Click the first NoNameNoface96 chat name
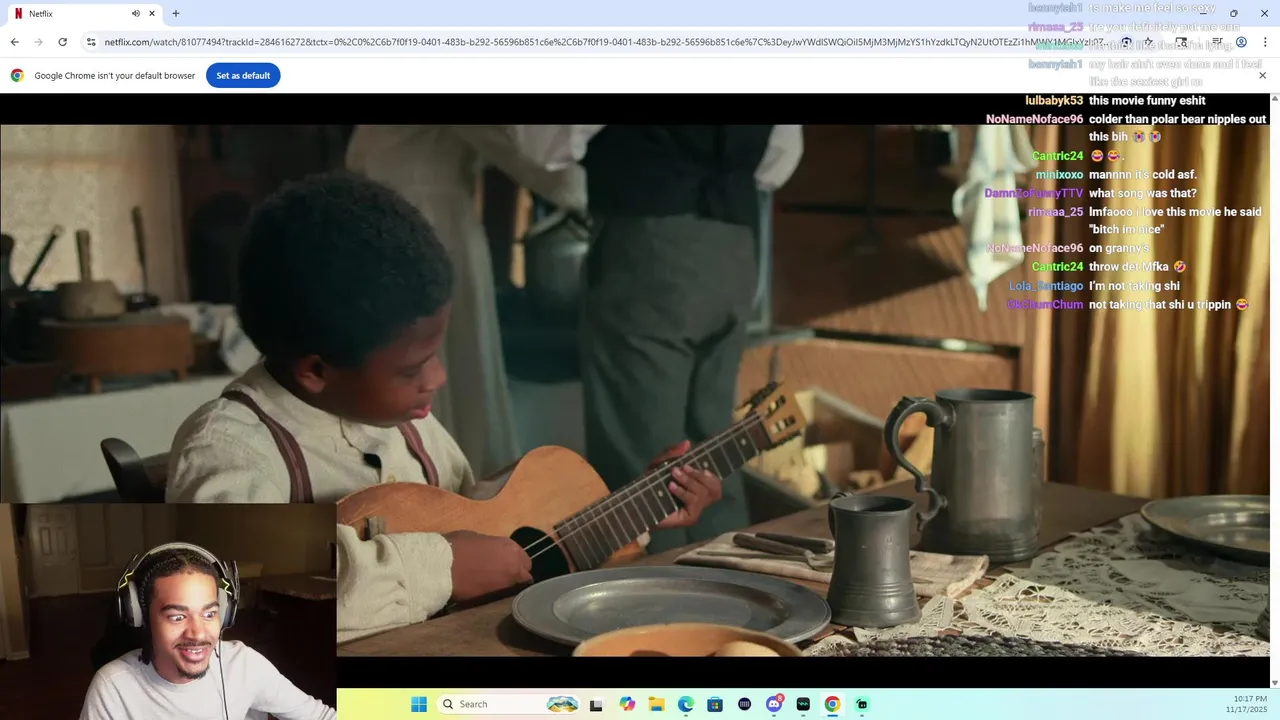Viewport: 1280px width, 720px height. pos(1034,119)
